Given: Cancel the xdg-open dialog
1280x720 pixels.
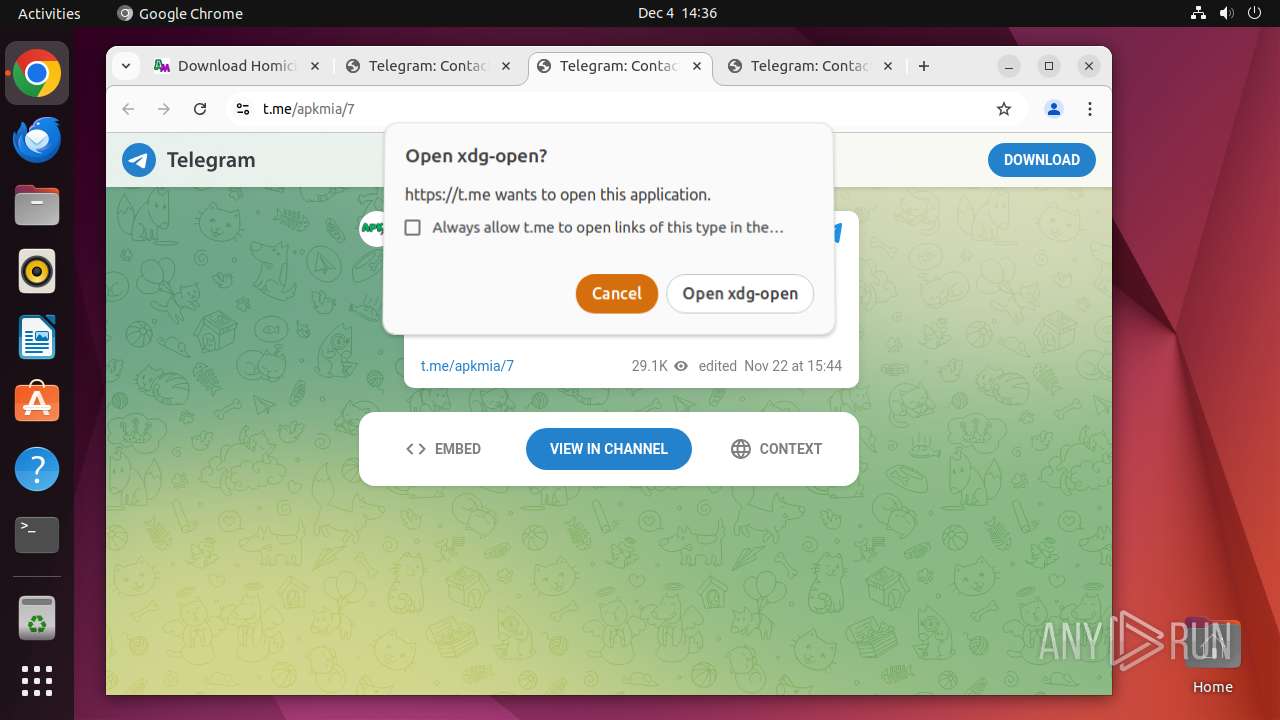Looking at the screenshot, I should [x=617, y=294].
